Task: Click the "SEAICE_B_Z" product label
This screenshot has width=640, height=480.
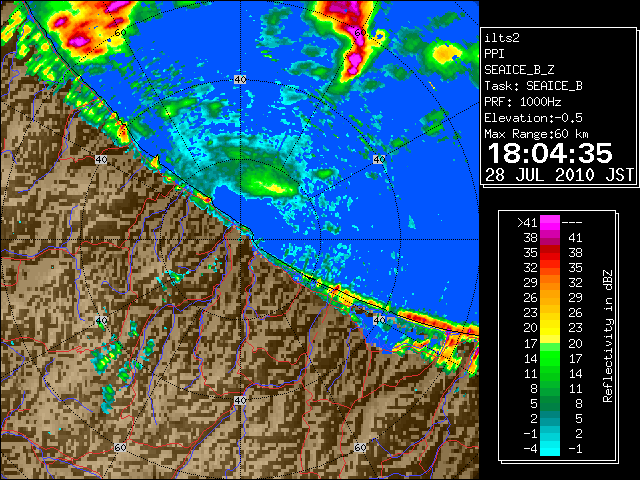Action: coord(519,70)
